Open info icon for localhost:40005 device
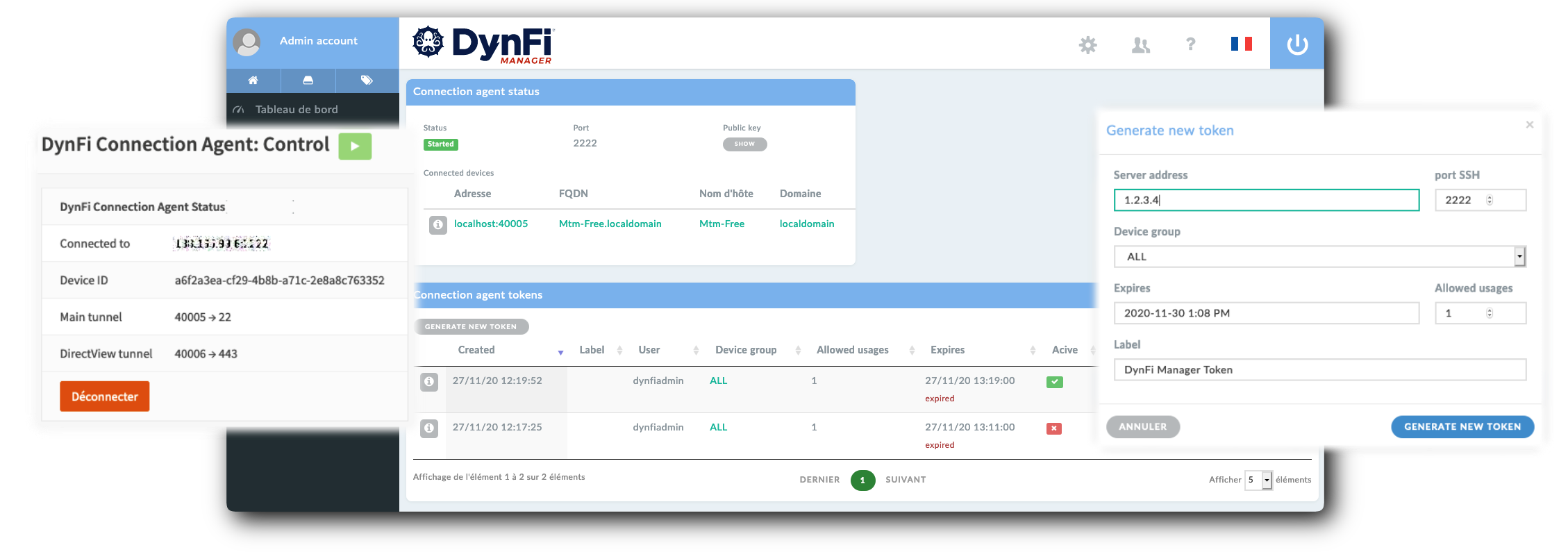Viewport: 1568px width, 552px height. (438, 225)
